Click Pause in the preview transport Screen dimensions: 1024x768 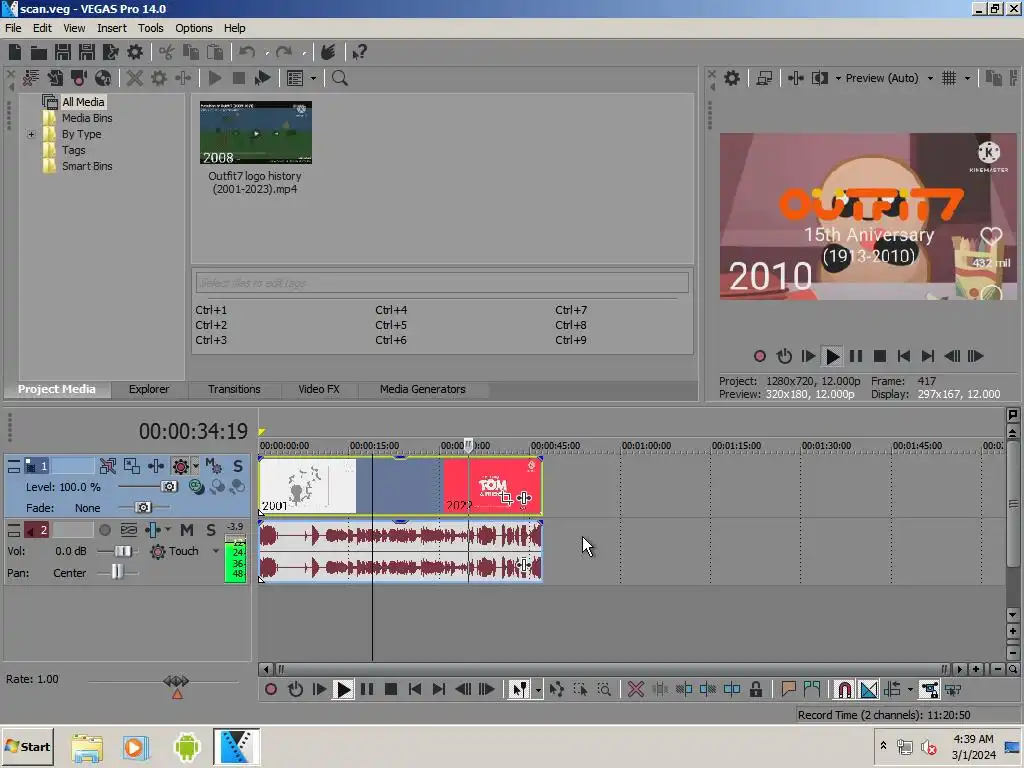[x=856, y=357]
